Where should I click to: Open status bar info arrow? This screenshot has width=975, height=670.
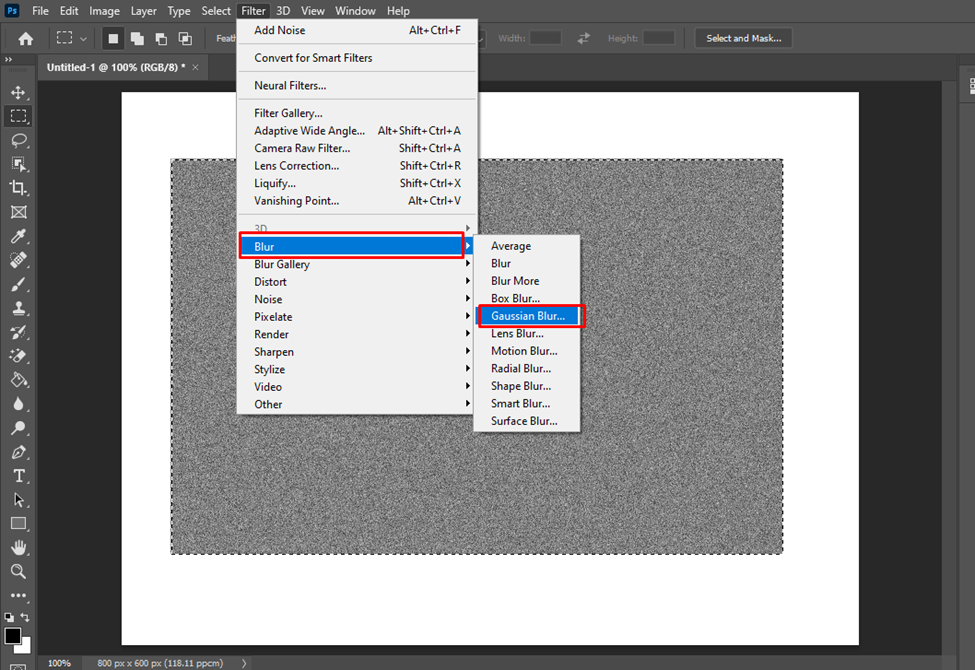(244, 663)
